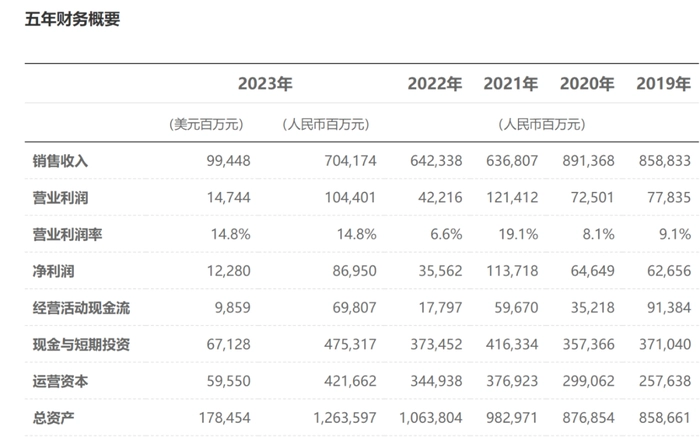Screen dimensions: 700x437
Task: Select the 2020年 column header
Action: [587, 84]
